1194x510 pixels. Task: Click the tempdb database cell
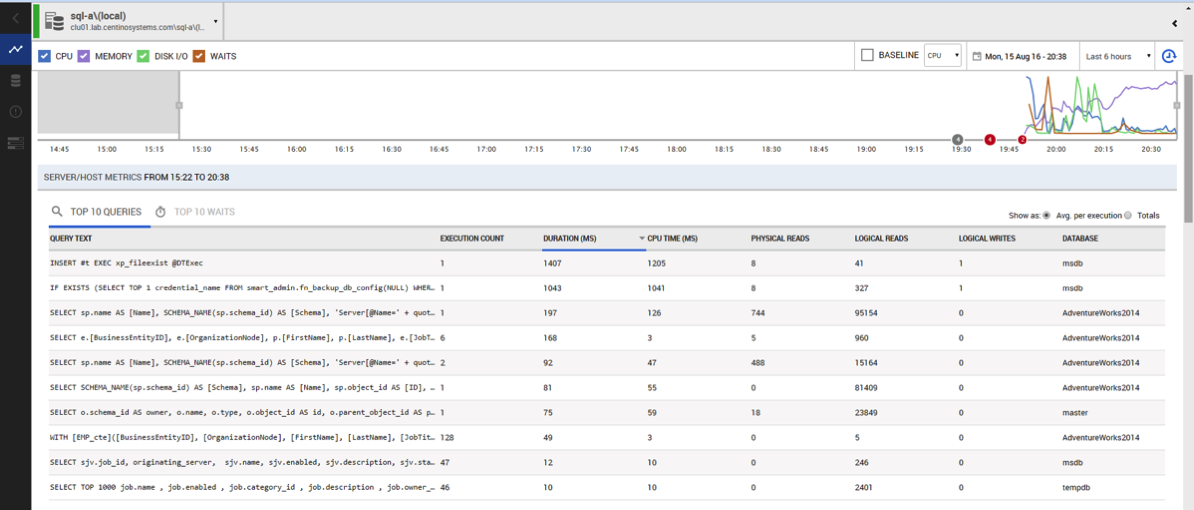[x=1077, y=487]
